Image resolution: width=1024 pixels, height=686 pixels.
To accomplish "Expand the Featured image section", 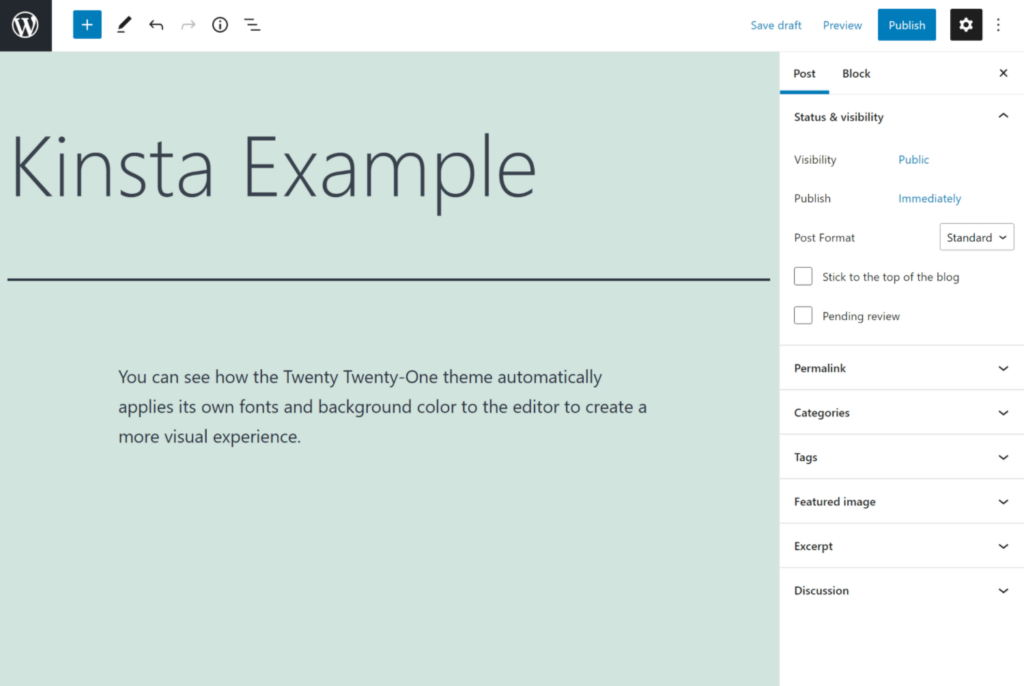I will [900, 501].
